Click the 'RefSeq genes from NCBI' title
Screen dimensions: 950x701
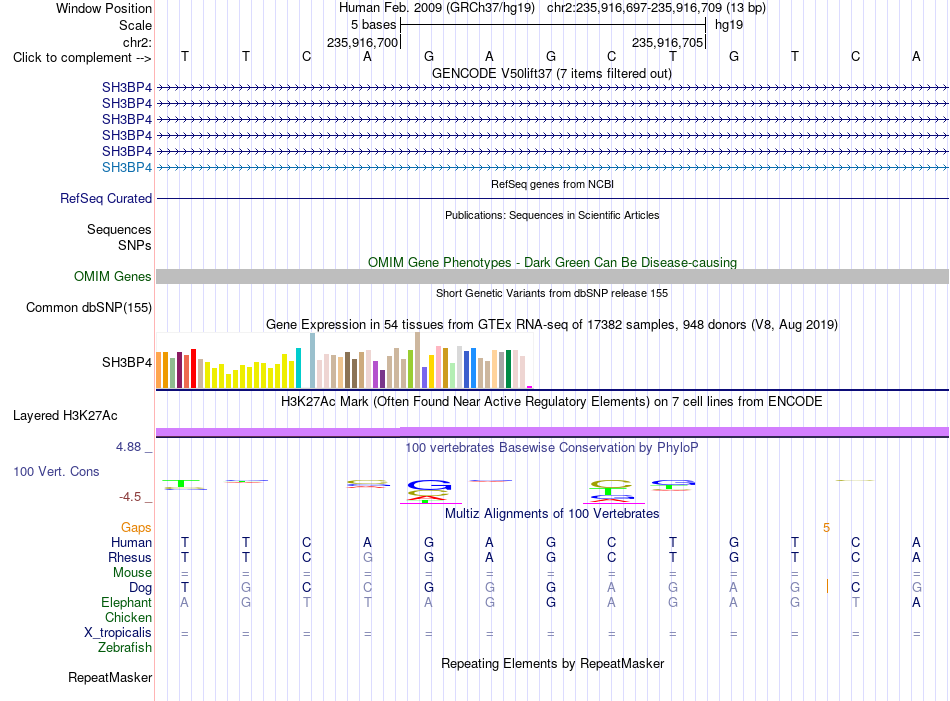coord(552,184)
